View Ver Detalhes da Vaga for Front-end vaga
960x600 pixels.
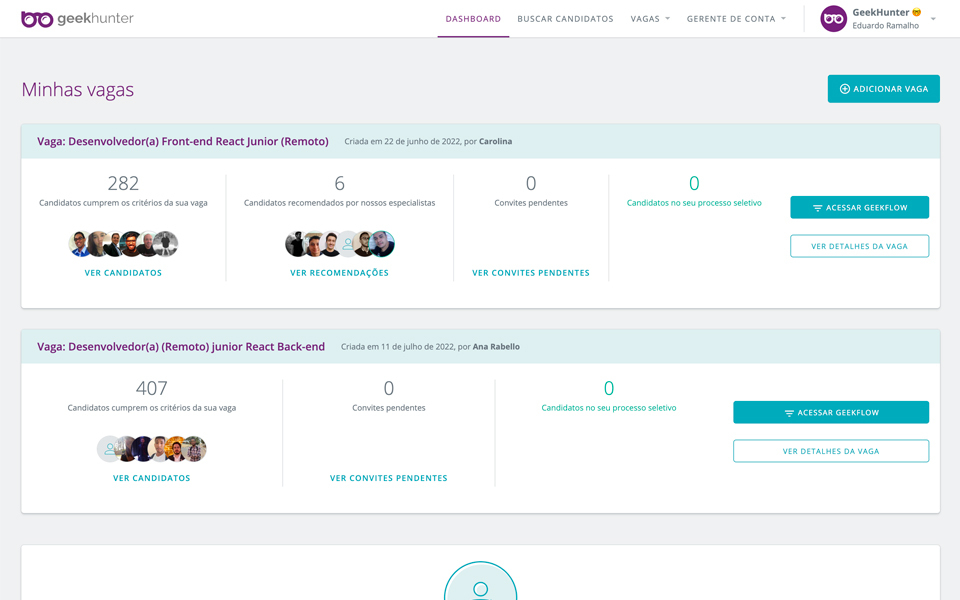[860, 246]
